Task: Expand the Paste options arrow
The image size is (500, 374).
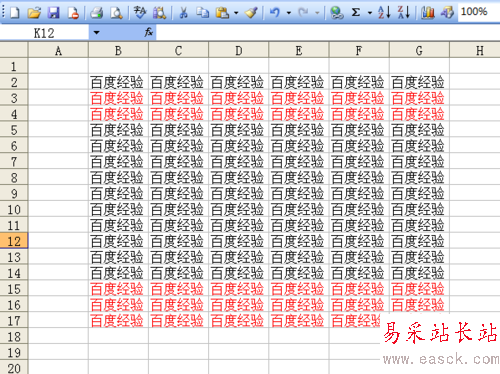Action: coord(236,13)
